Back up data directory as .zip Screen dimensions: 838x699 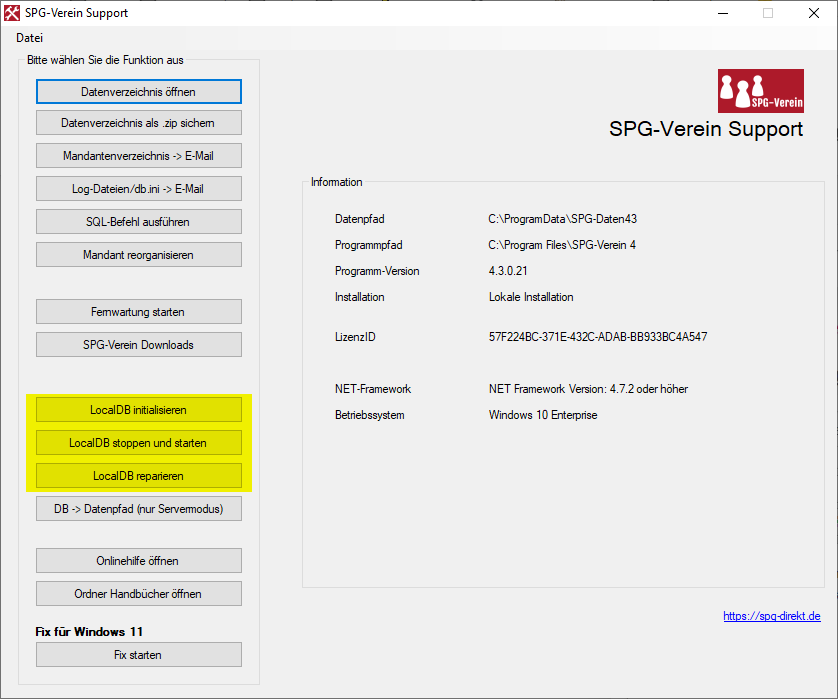click(138, 123)
